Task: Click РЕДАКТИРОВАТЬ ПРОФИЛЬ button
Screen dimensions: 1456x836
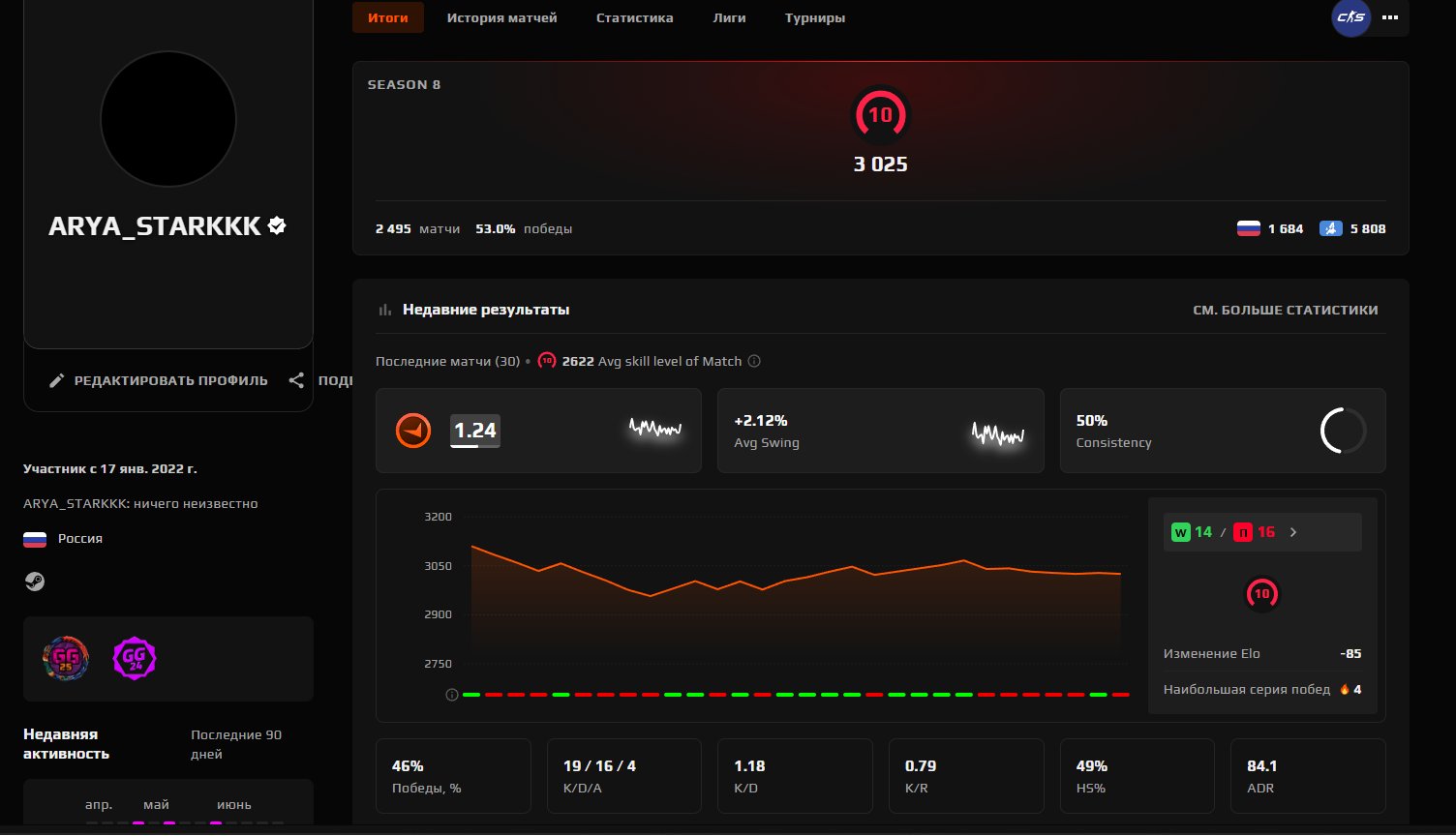Action: coord(159,380)
